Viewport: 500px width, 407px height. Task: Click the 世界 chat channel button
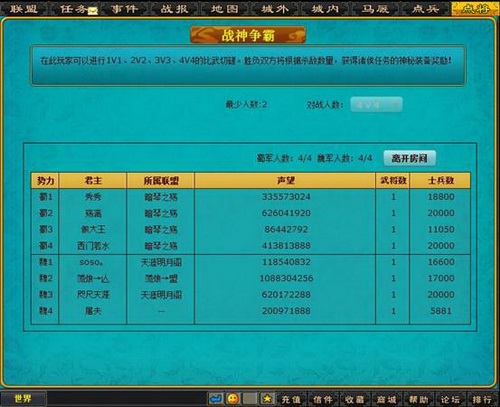pyautogui.click(x=23, y=399)
